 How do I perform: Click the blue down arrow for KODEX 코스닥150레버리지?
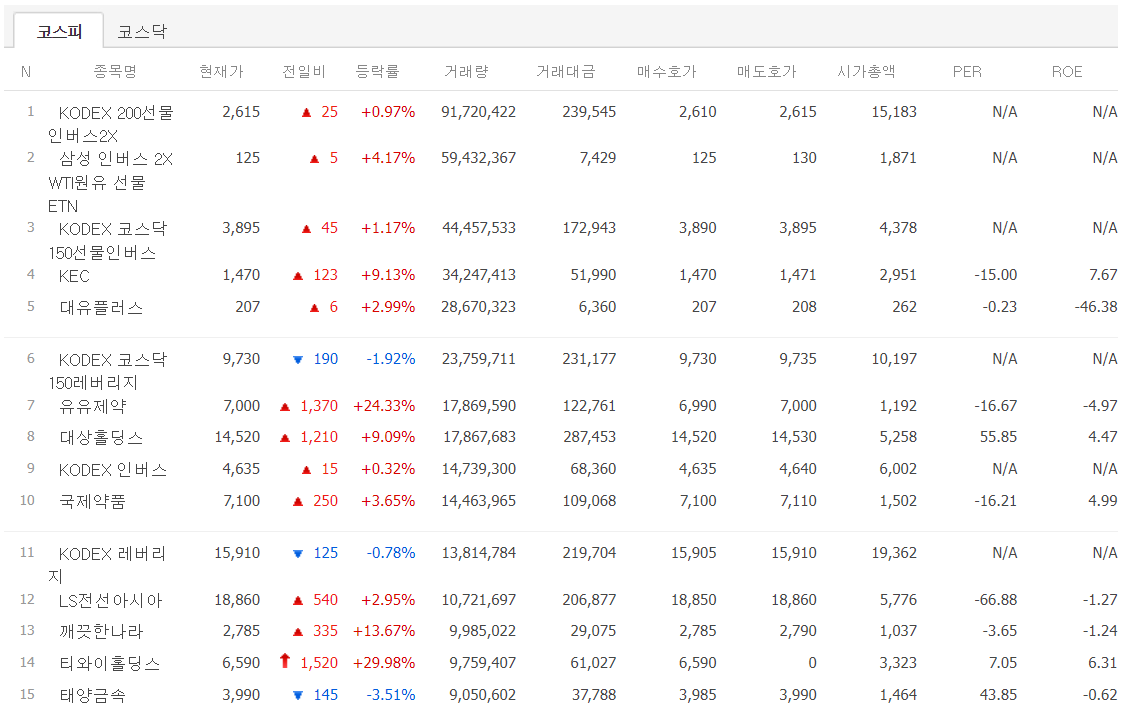click(297, 359)
